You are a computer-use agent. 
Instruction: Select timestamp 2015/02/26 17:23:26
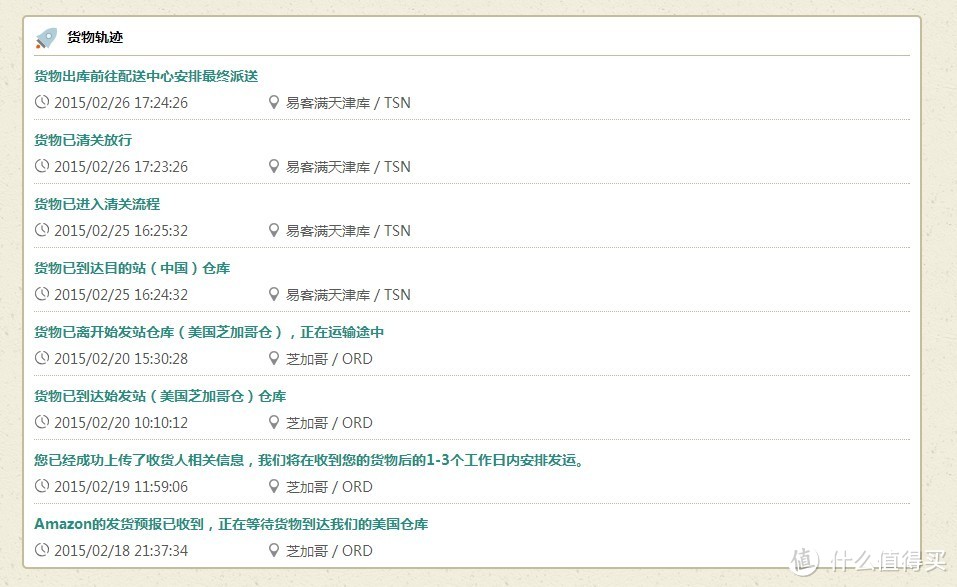point(121,167)
